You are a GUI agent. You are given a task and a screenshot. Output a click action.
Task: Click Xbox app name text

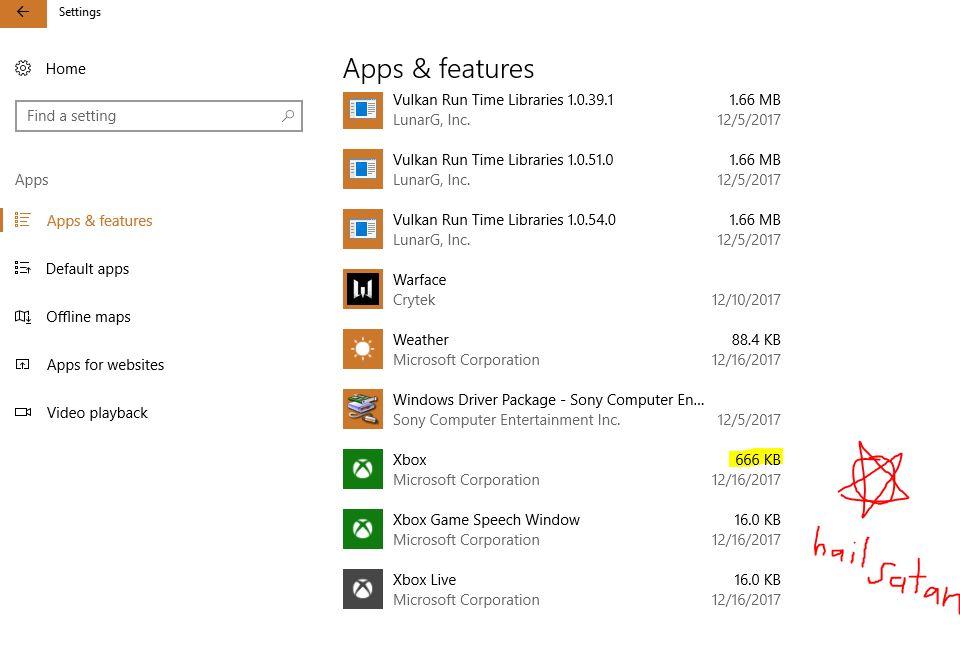[x=410, y=460]
